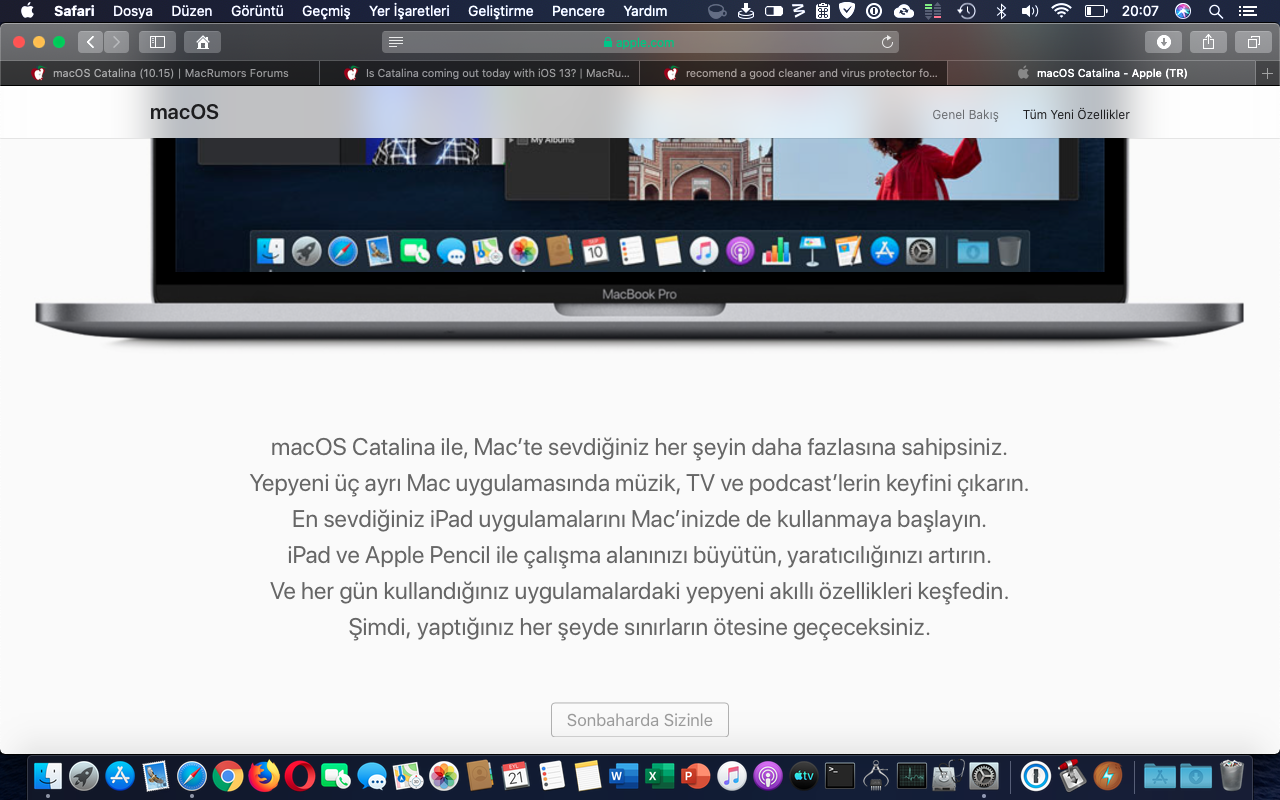Open the Bluetooth status menu
This screenshot has height=800, width=1280.
pos(1001,11)
